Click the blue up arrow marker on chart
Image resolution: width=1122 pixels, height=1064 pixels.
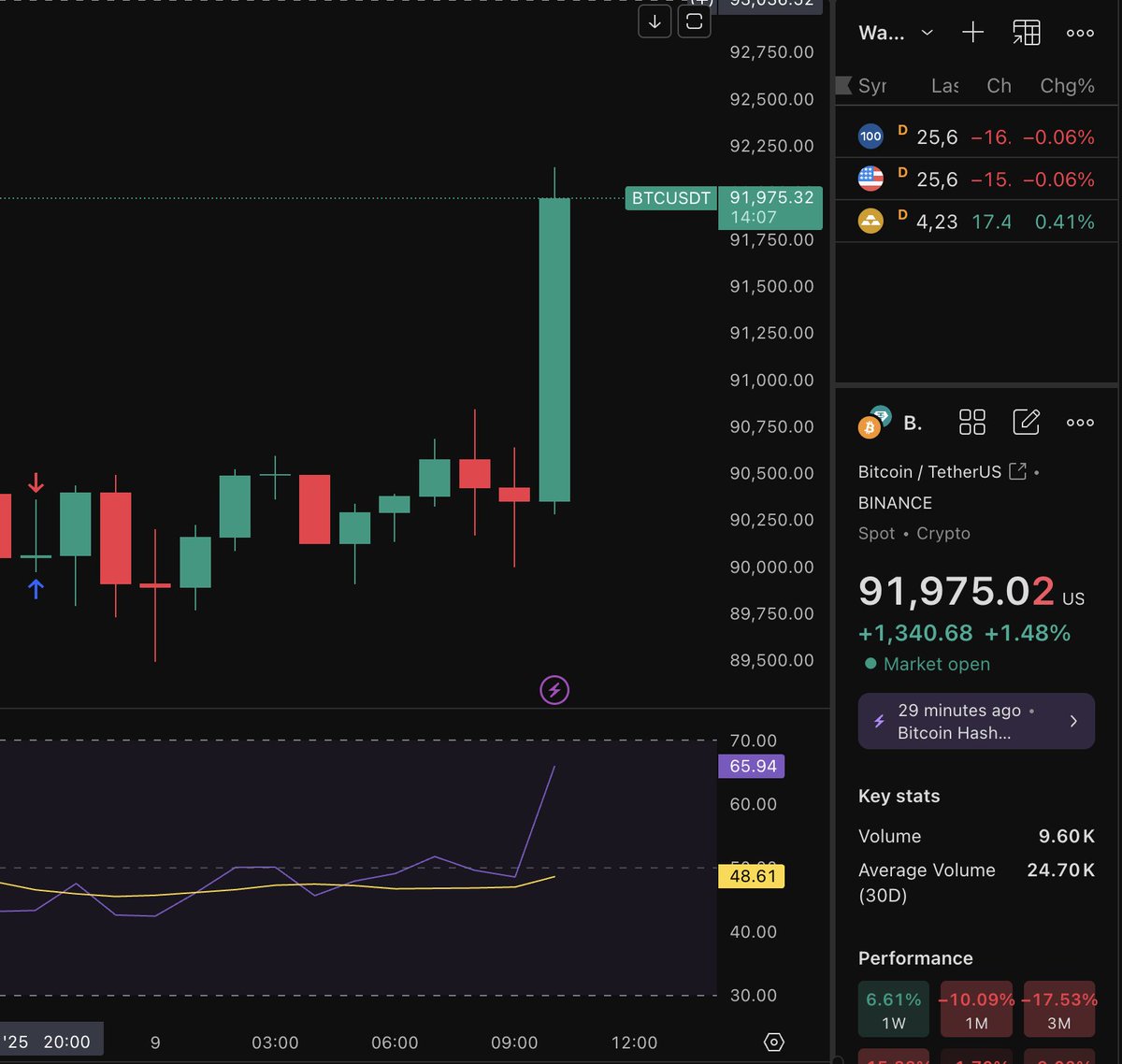coord(36,588)
